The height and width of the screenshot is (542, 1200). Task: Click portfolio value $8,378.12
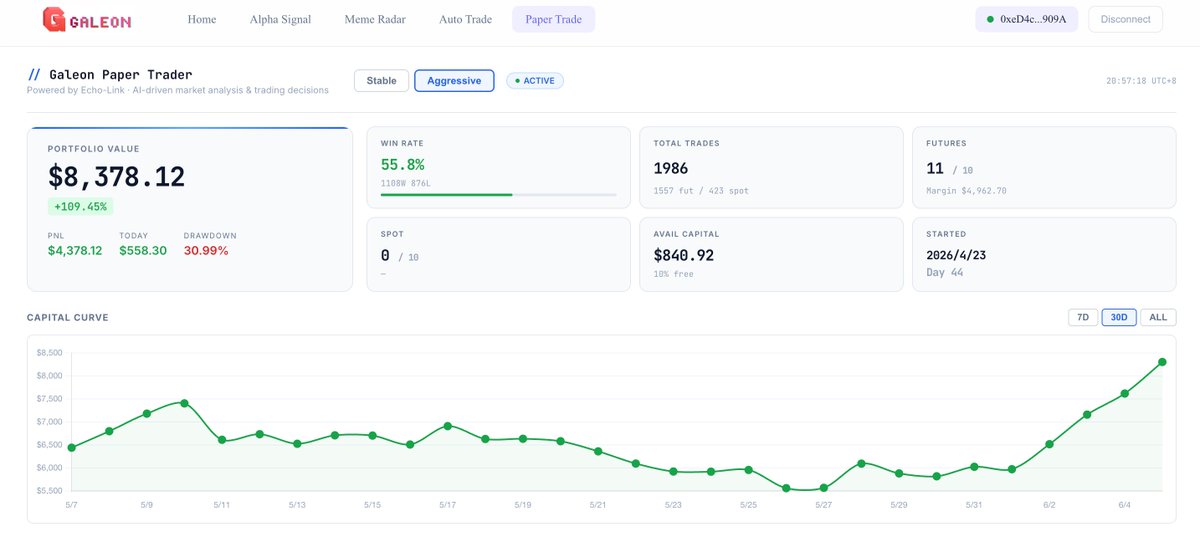click(117, 177)
